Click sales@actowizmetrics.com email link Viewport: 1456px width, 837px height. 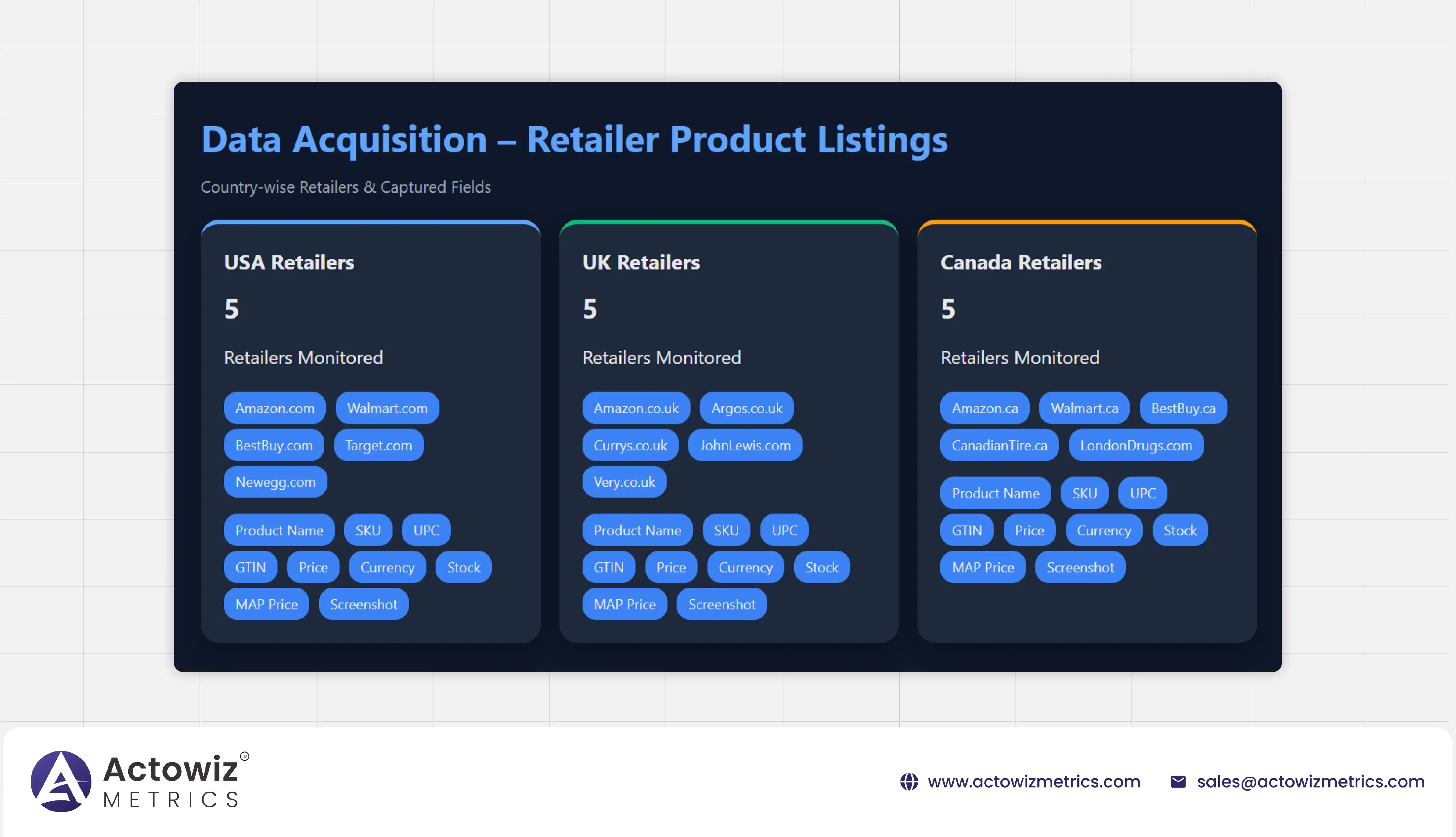1310,782
